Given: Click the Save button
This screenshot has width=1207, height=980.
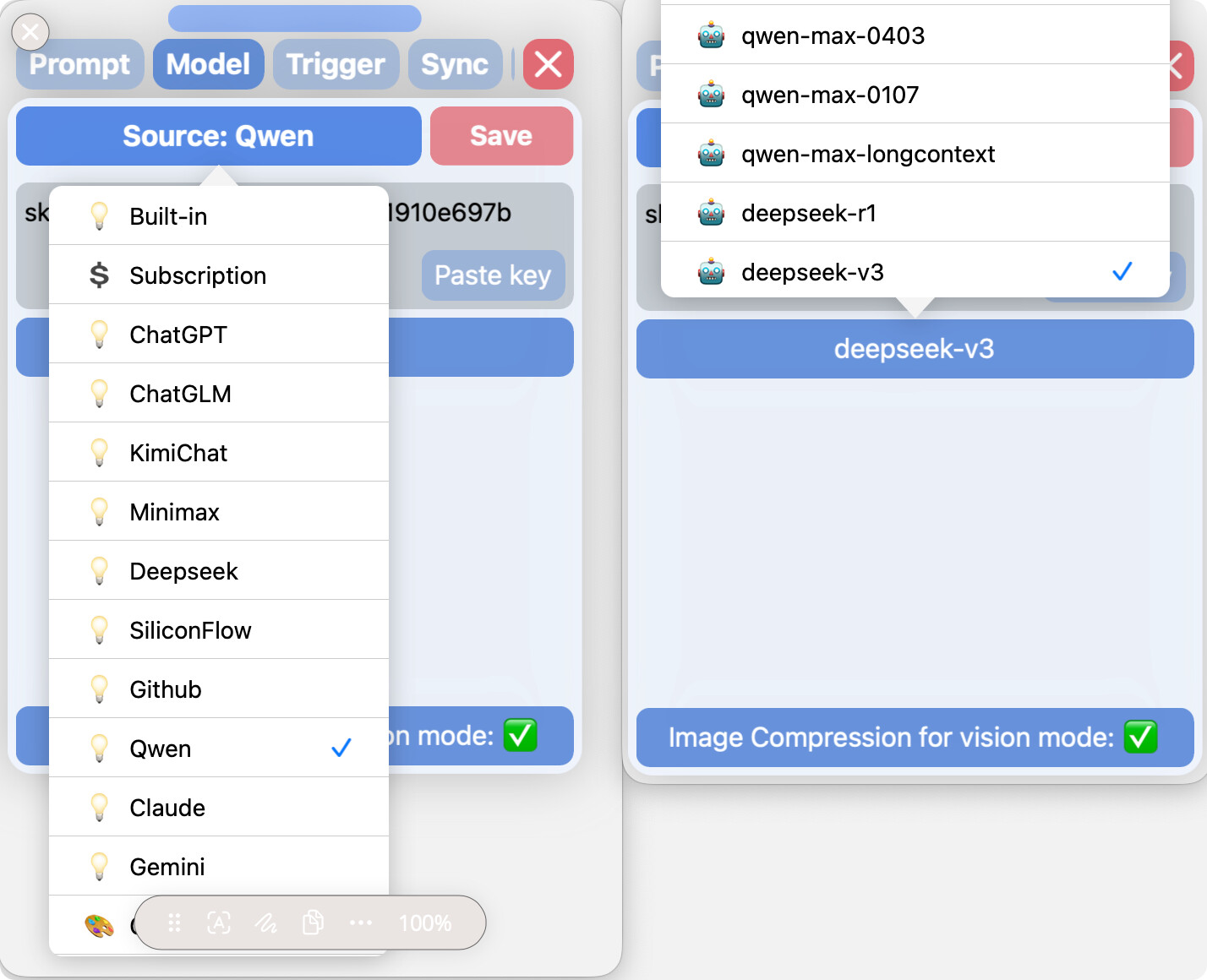Looking at the screenshot, I should click(501, 136).
